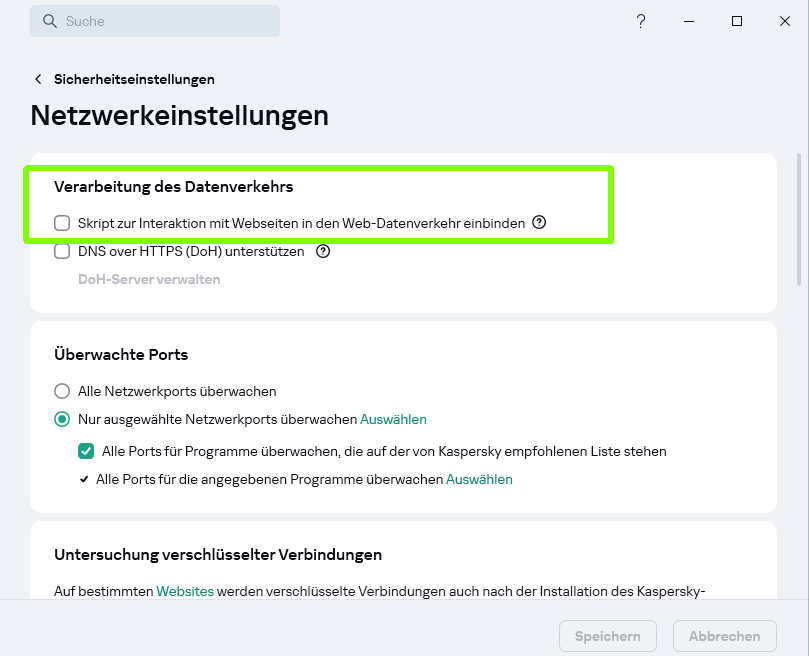Focus the Suche search field

(155, 21)
